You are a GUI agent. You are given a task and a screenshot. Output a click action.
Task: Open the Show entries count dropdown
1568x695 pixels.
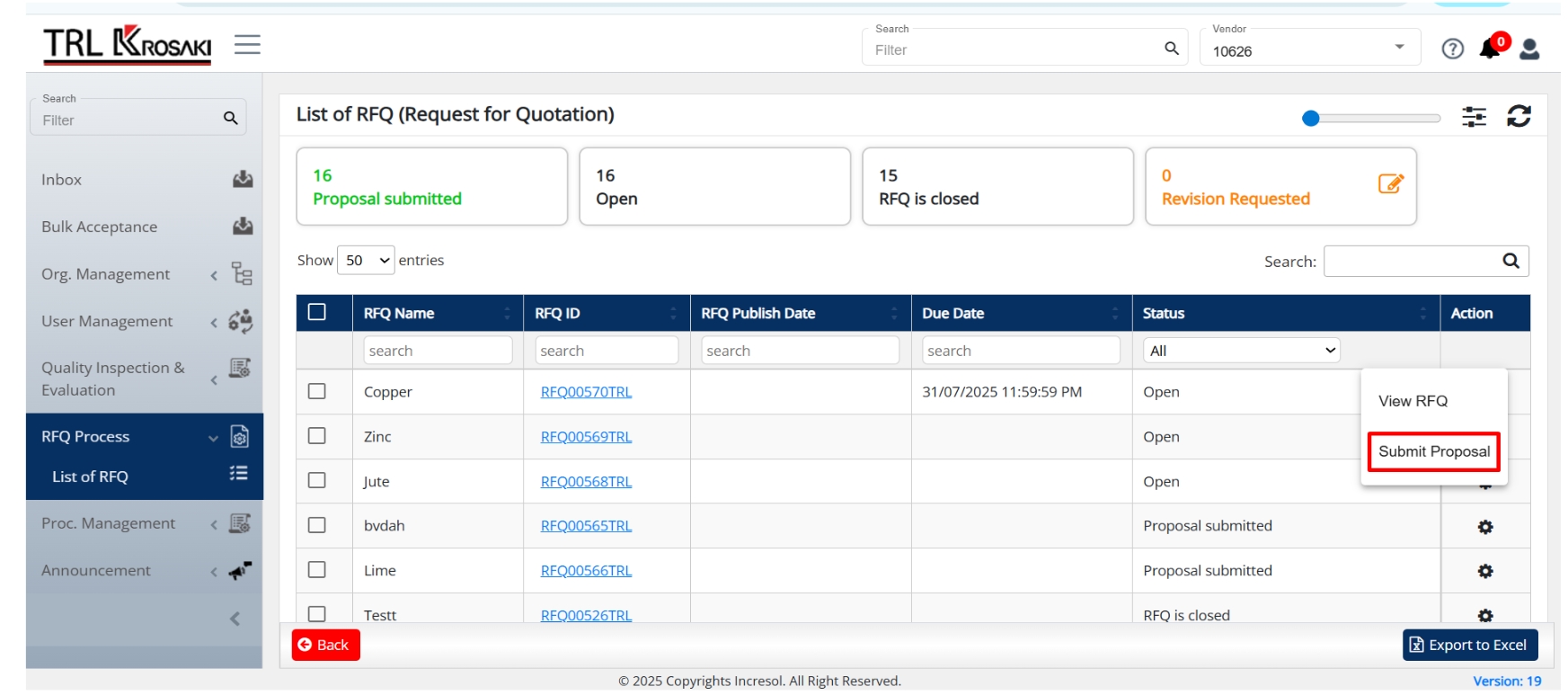(x=367, y=260)
